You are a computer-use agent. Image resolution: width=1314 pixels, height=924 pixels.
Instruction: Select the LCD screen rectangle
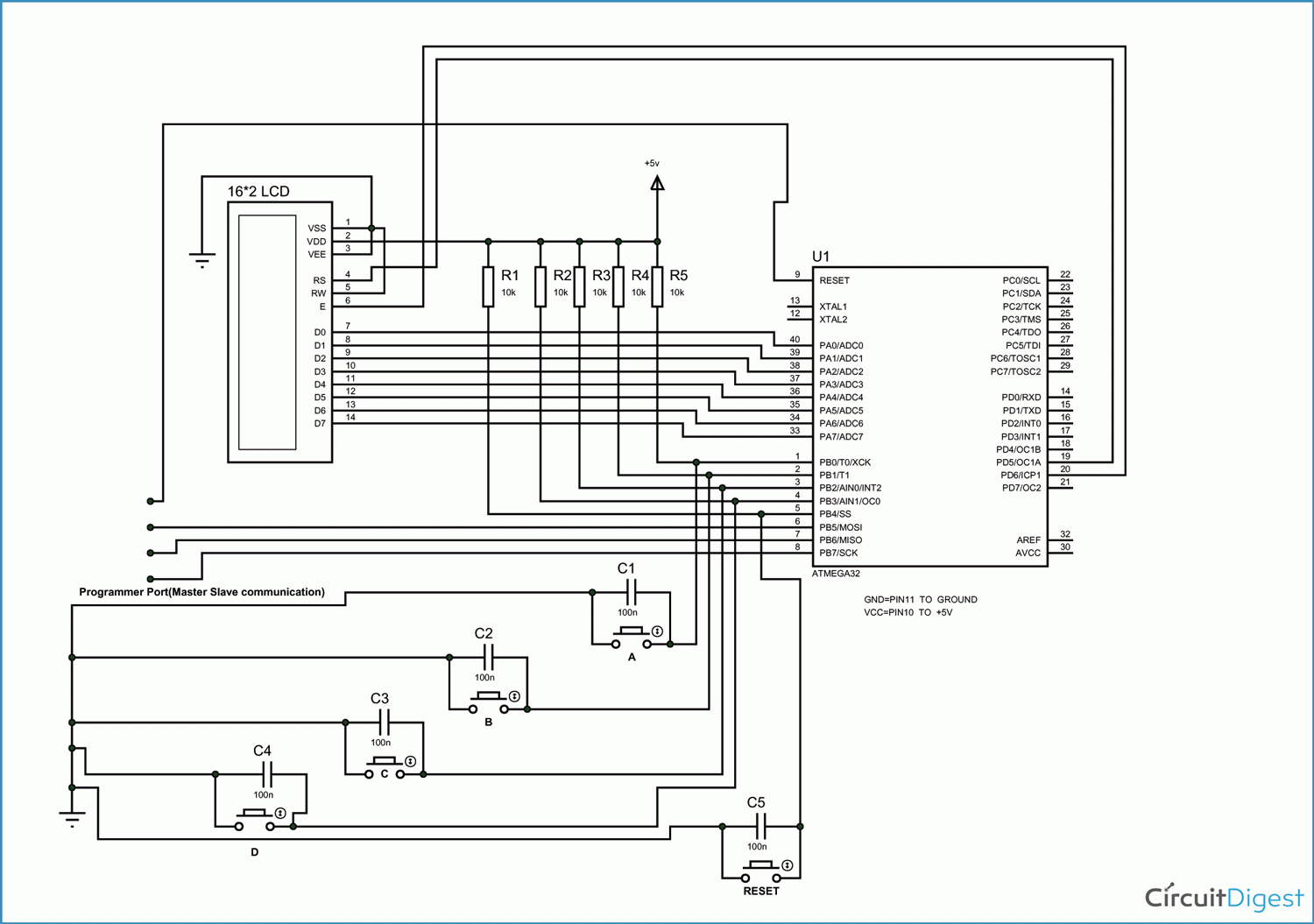(x=267, y=332)
